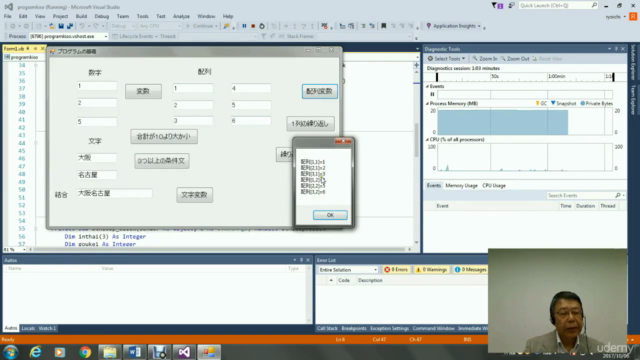The height and width of the screenshot is (360, 640).
Task: Click the Break All pause icon
Action: coord(244,26)
